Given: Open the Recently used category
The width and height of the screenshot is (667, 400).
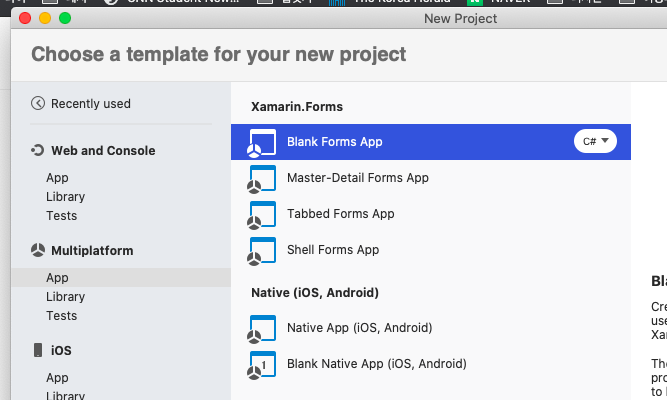Looking at the screenshot, I should pyautogui.click(x=91, y=104).
